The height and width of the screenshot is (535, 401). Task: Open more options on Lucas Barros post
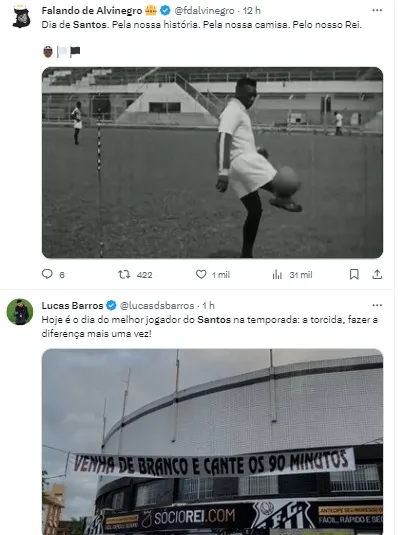(377, 305)
